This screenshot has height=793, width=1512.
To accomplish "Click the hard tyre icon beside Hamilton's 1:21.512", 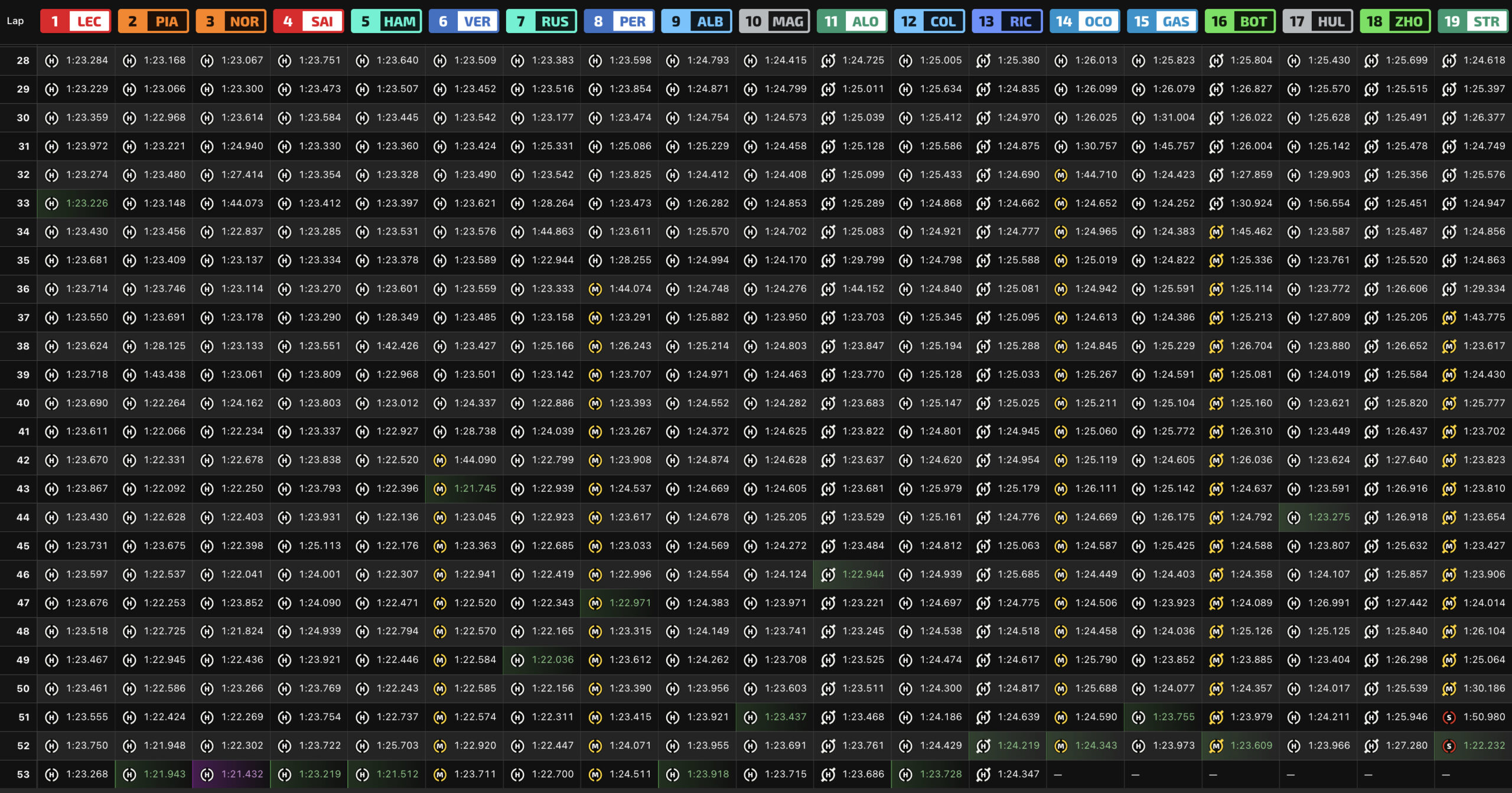I will point(362,774).
